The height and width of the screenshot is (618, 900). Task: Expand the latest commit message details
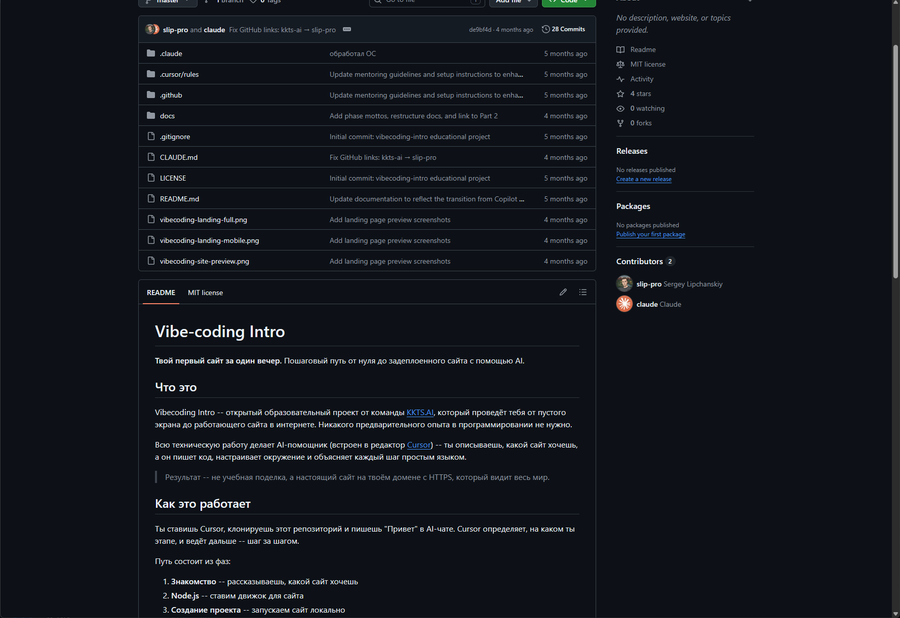347,29
